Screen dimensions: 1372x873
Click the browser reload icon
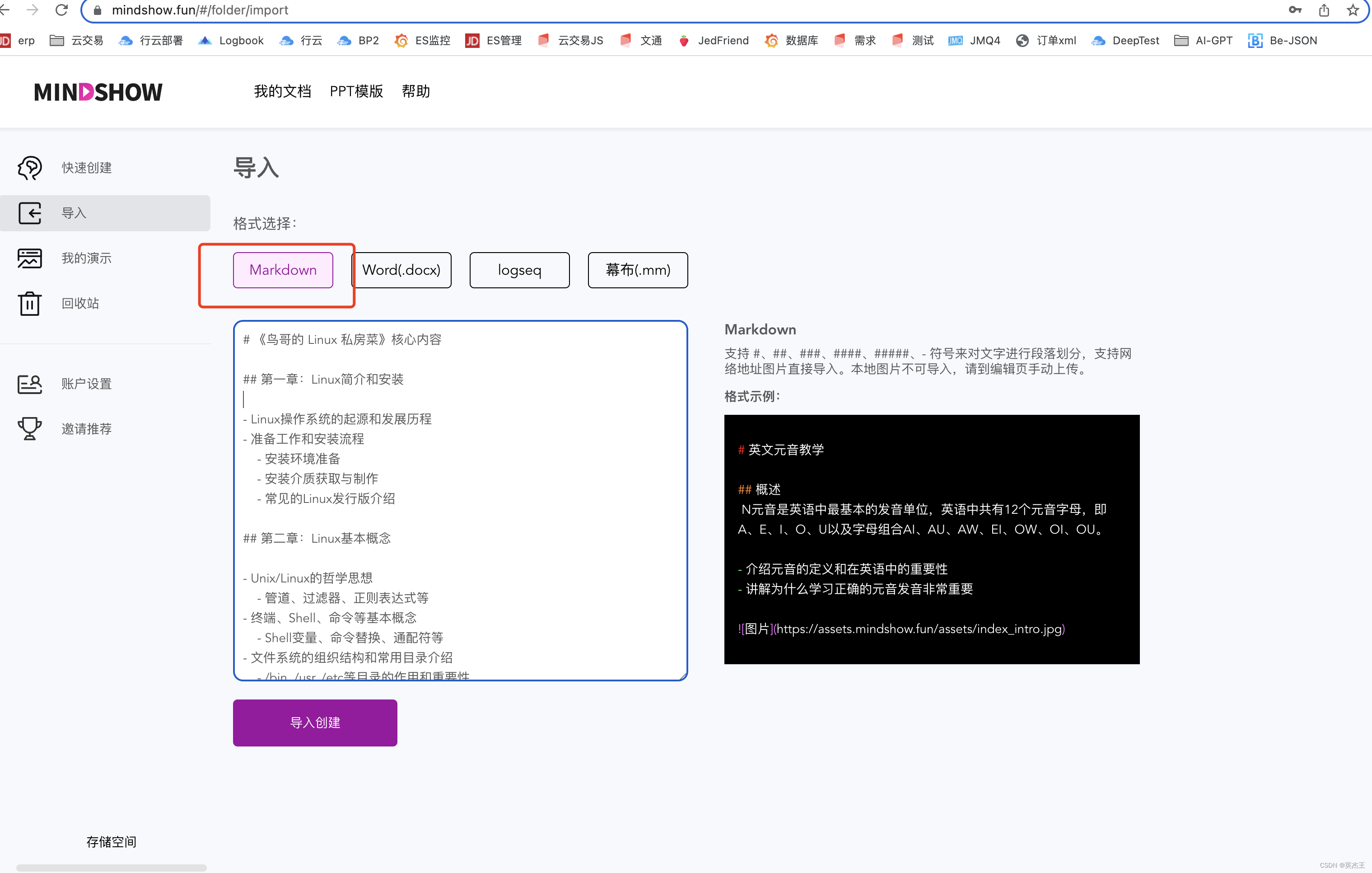61,9
